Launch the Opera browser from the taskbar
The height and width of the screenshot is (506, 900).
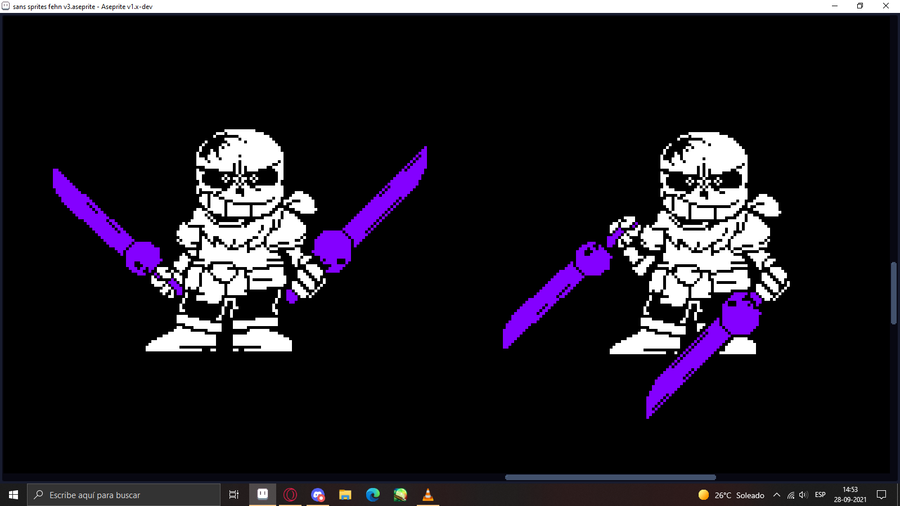point(290,495)
